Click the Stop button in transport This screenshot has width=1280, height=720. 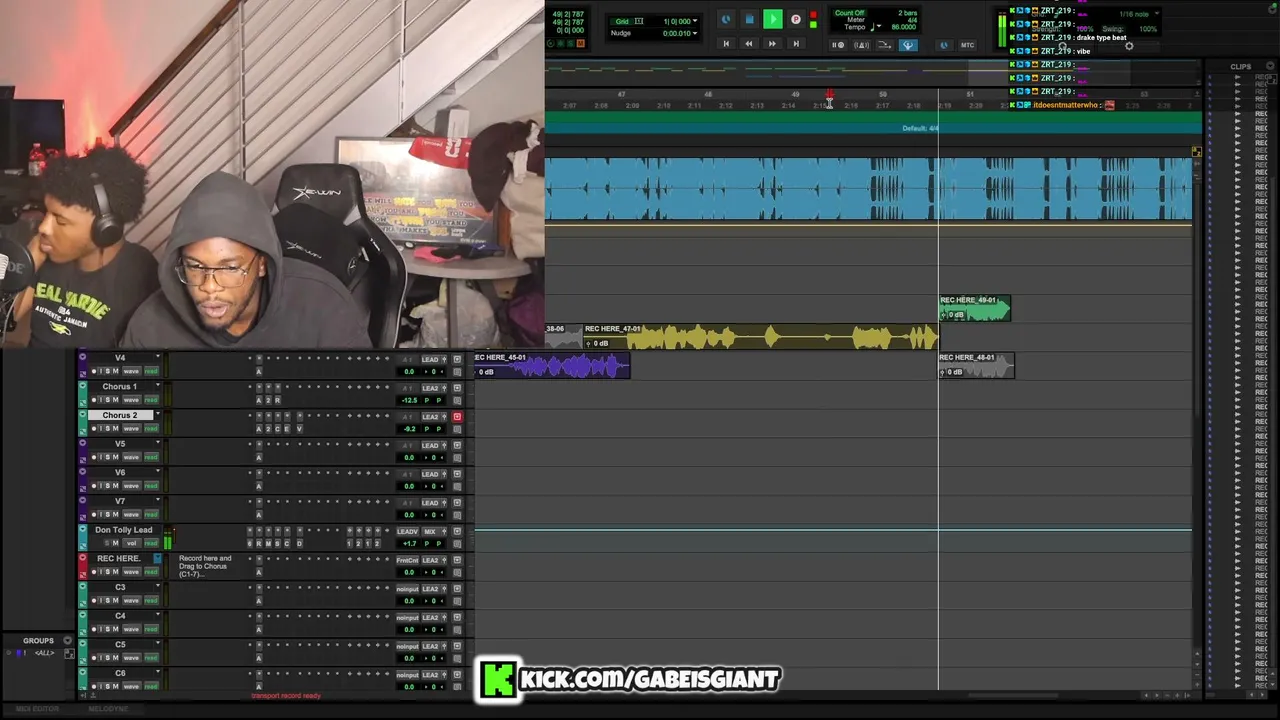(x=749, y=19)
